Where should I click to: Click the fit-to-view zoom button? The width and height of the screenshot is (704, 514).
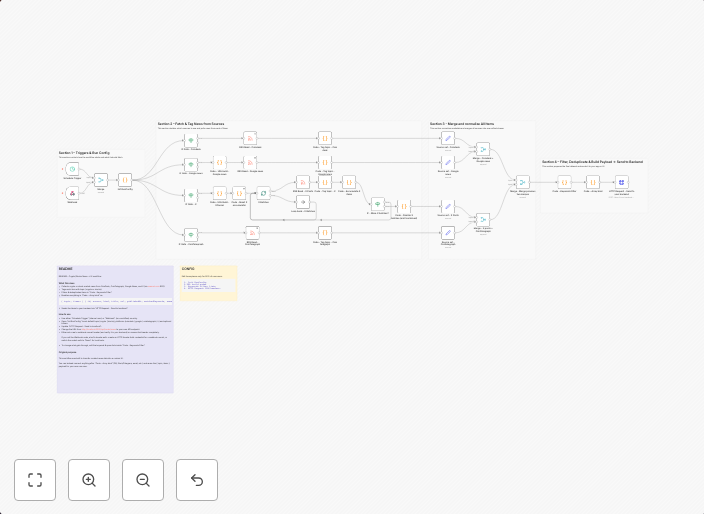tap(35, 480)
